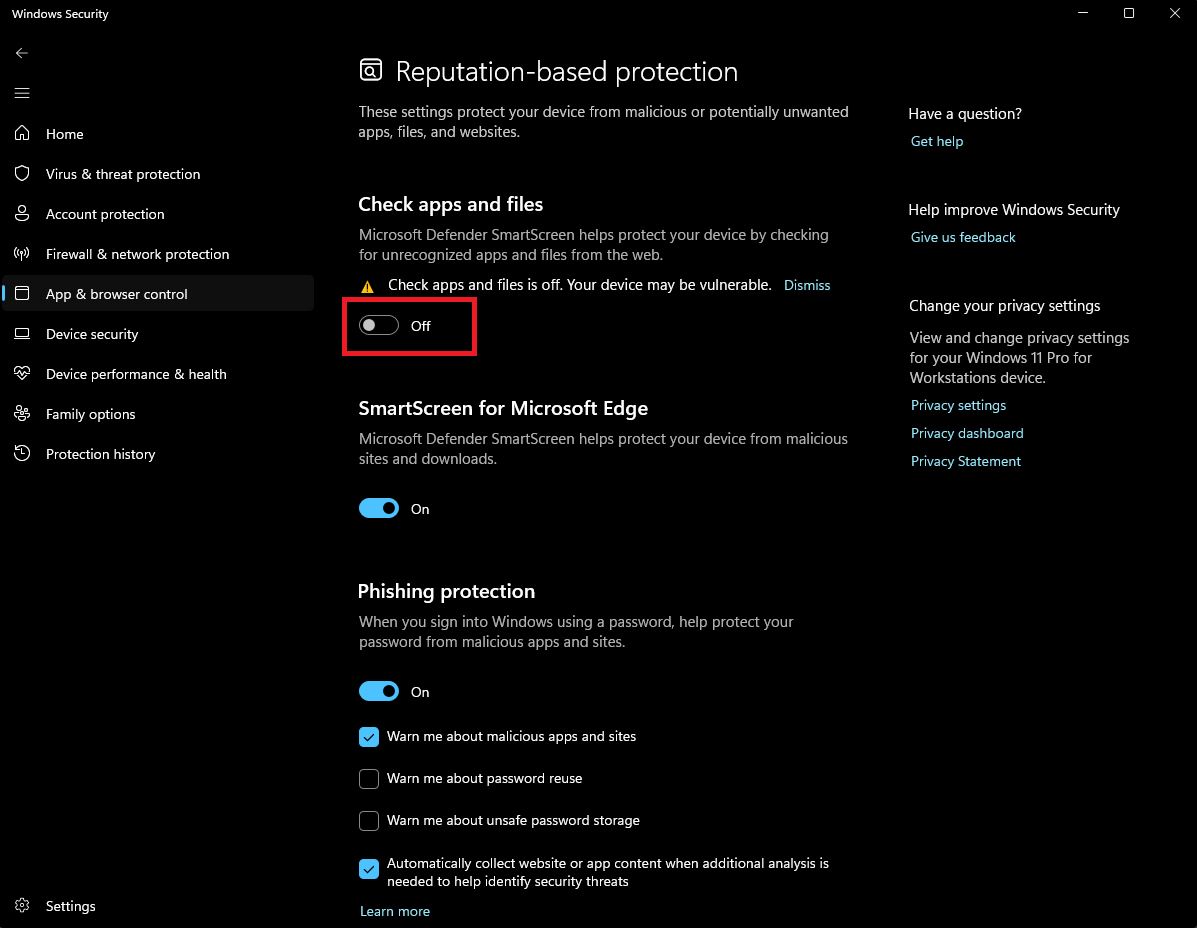The width and height of the screenshot is (1197, 928).
Task: Check Warn me about unsafe password storage
Action: 369,821
